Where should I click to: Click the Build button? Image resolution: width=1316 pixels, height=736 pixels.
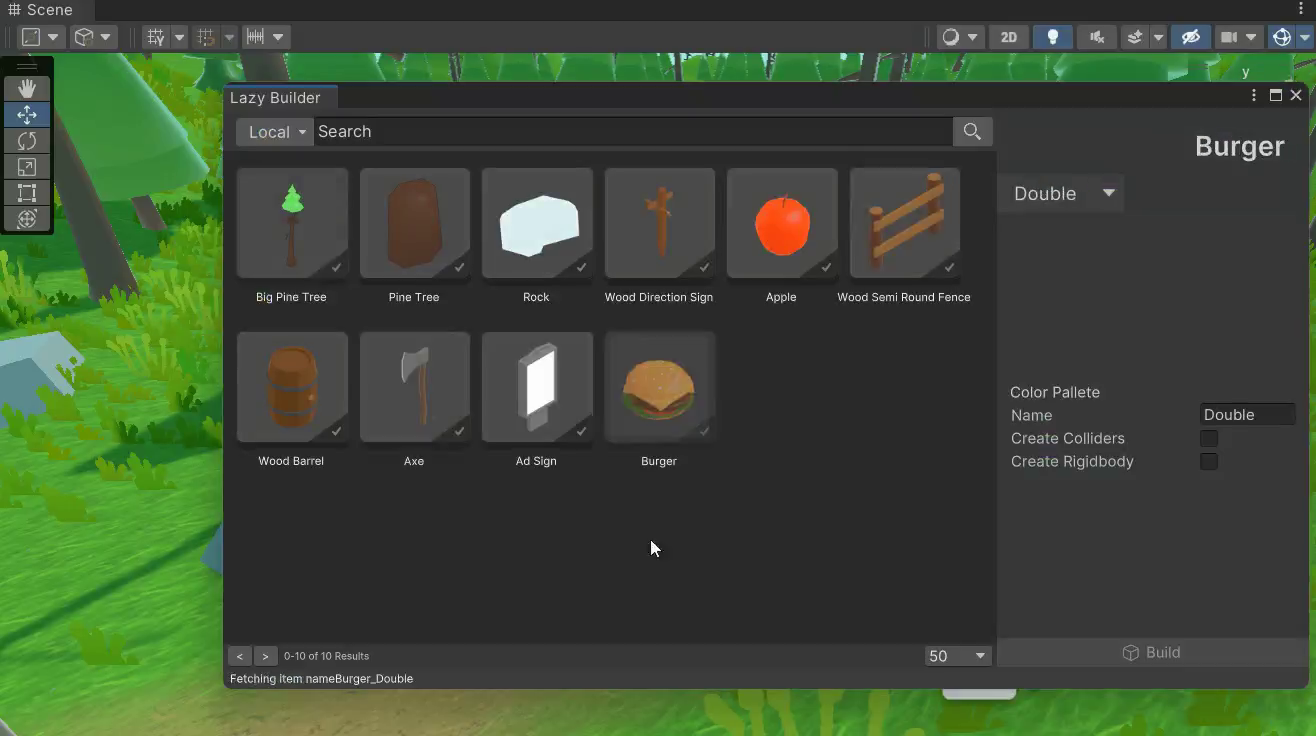click(x=1151, y=652)
